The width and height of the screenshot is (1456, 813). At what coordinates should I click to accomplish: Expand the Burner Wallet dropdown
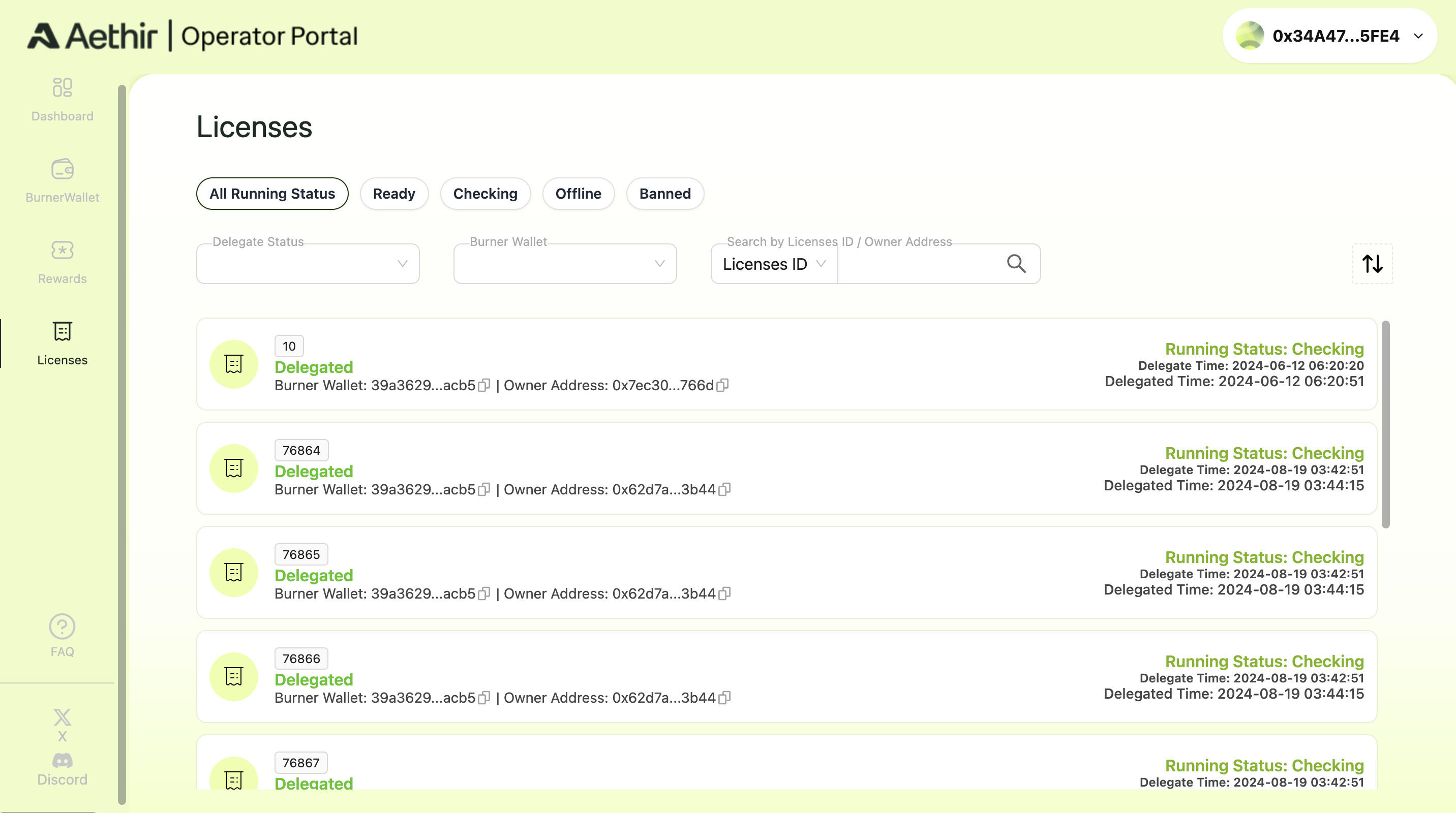pyautogui.click(x=565, y=264)
